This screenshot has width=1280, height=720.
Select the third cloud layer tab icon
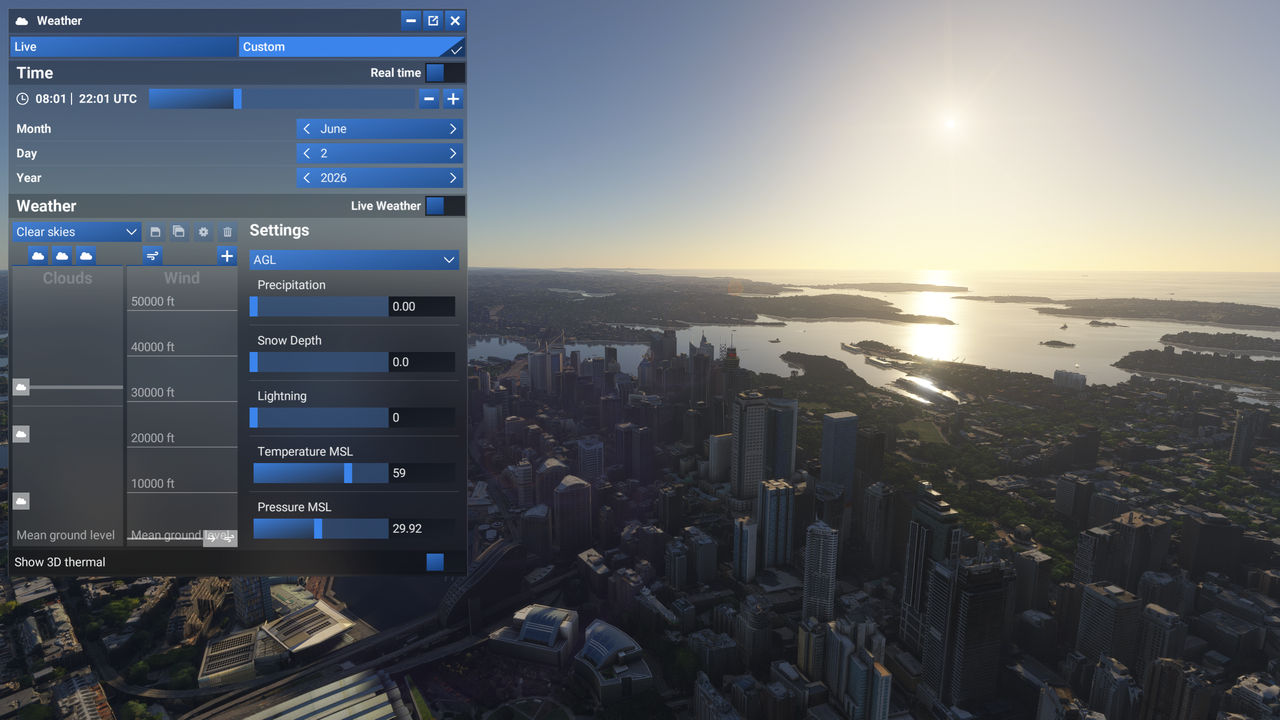click(x=86, y=256)
